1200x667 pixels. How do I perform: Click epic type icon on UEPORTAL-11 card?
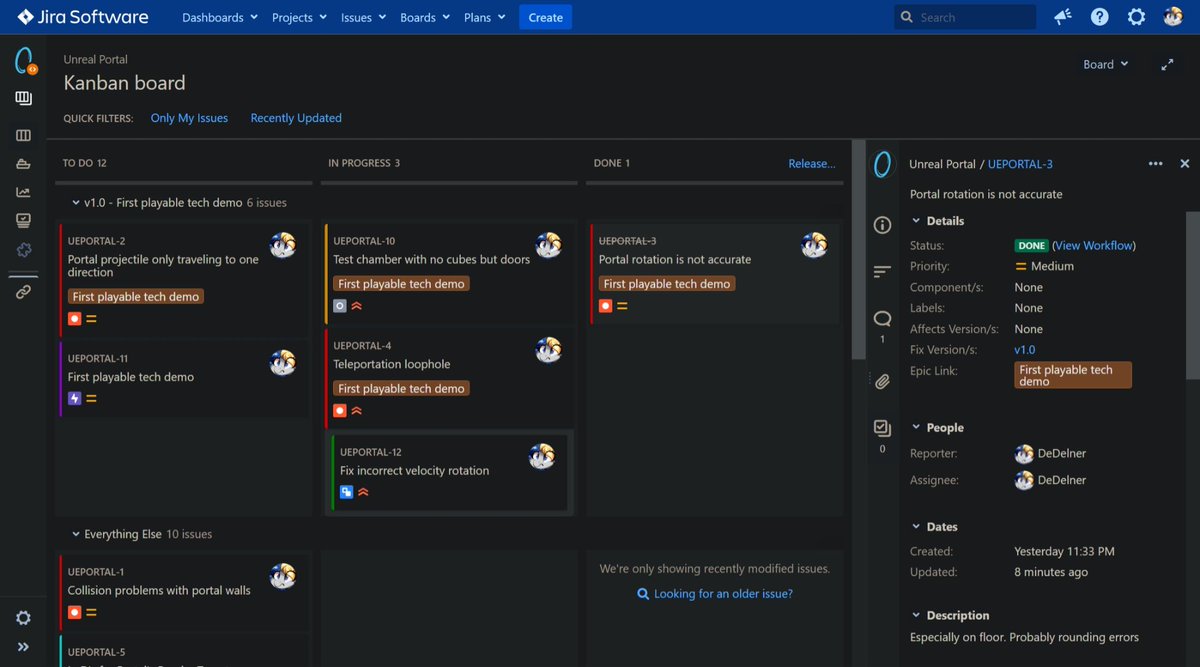coord(74,398)
